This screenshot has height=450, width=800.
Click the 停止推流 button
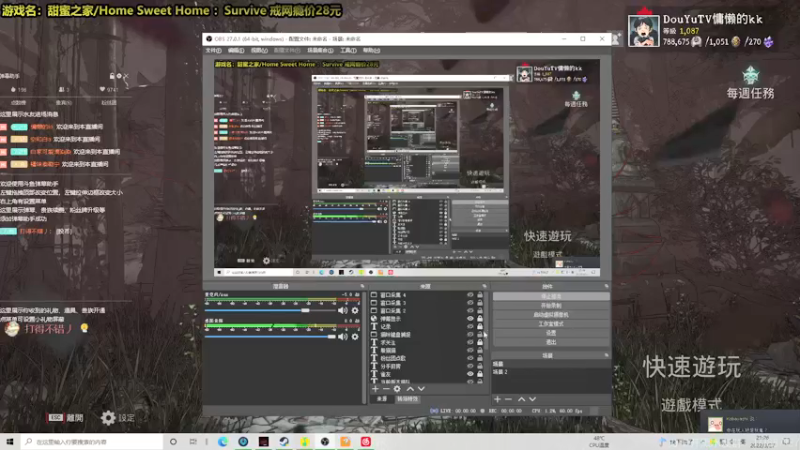click(551, 296)
